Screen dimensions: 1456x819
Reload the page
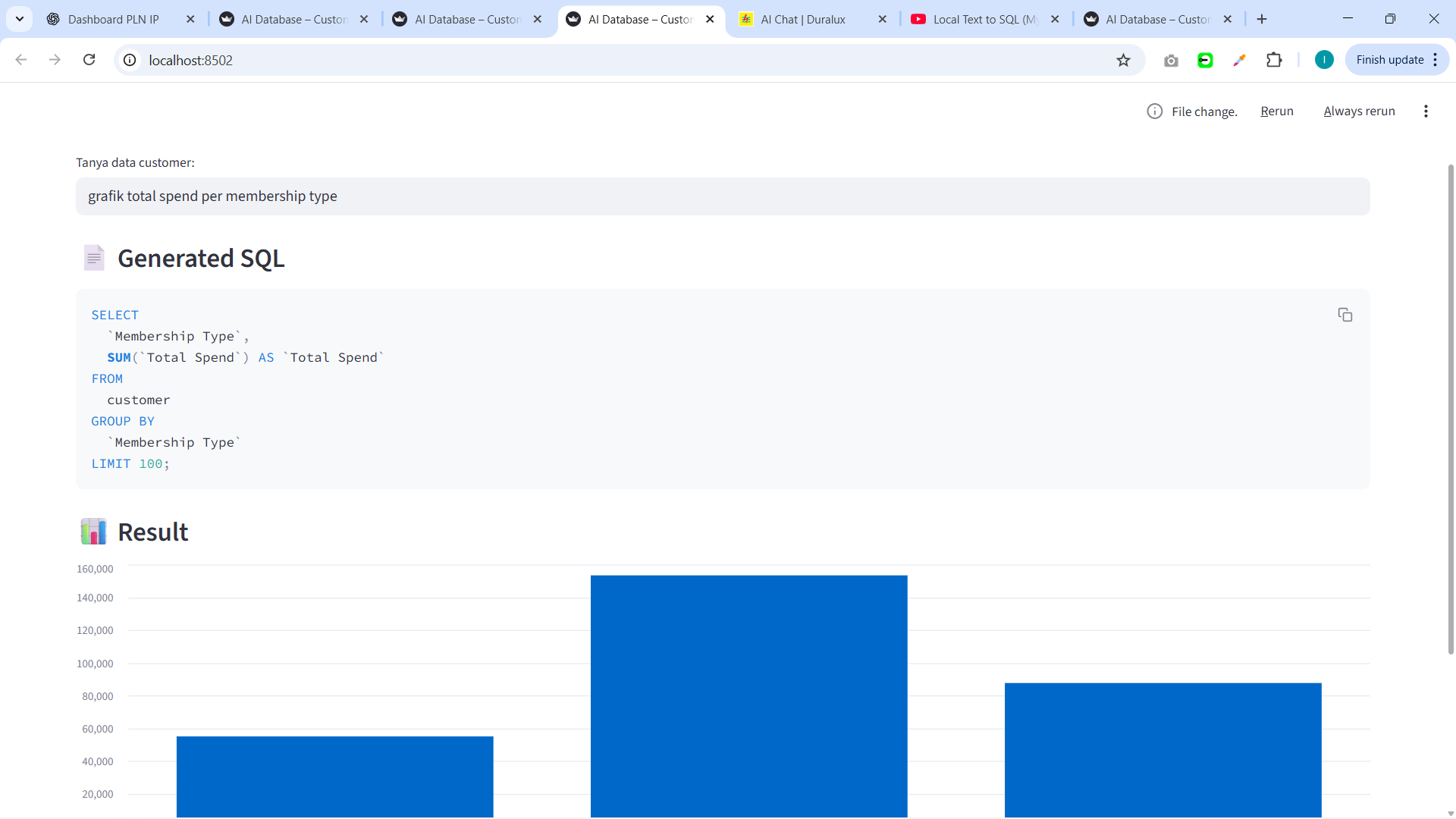coord(89,60)
